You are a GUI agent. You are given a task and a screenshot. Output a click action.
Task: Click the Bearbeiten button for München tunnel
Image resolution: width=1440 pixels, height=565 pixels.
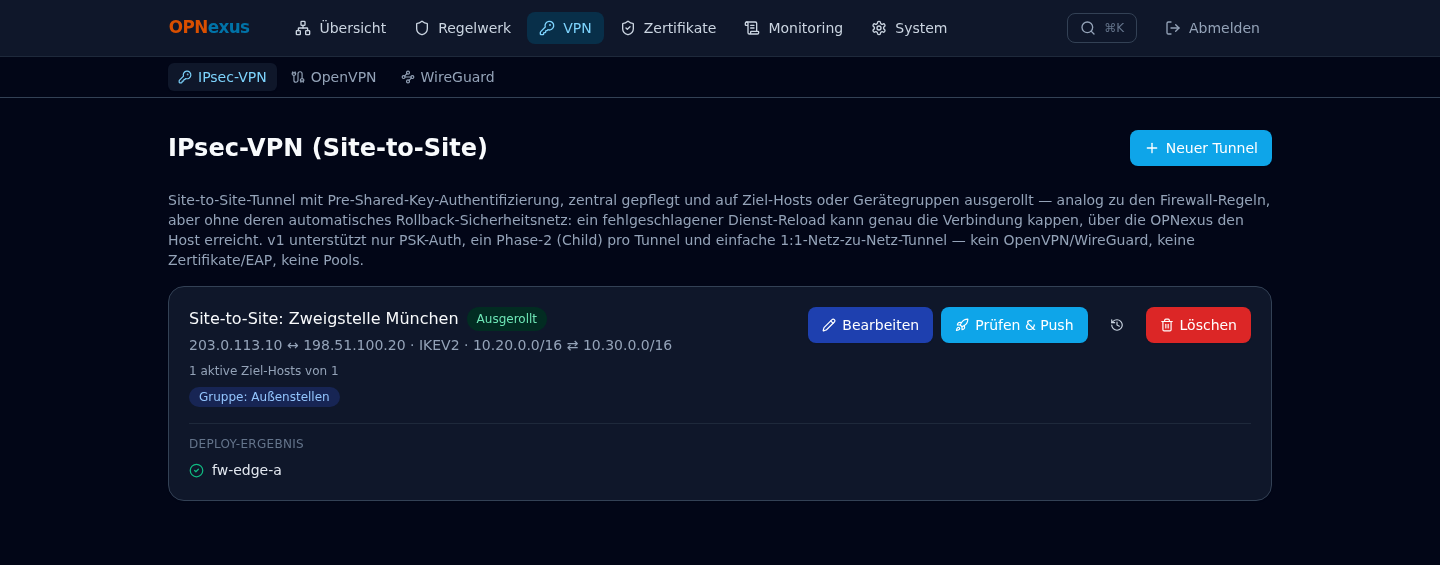click(x=870, y=325)
